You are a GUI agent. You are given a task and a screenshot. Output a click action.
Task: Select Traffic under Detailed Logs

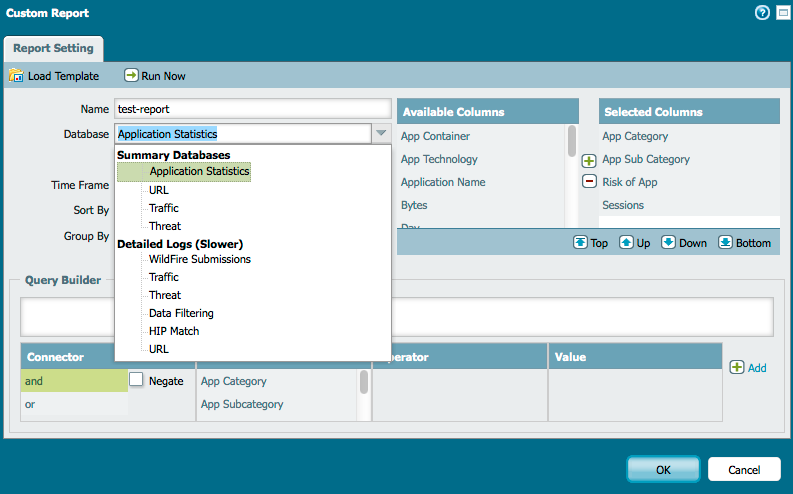pyautogui.click(x=163, y=277)
